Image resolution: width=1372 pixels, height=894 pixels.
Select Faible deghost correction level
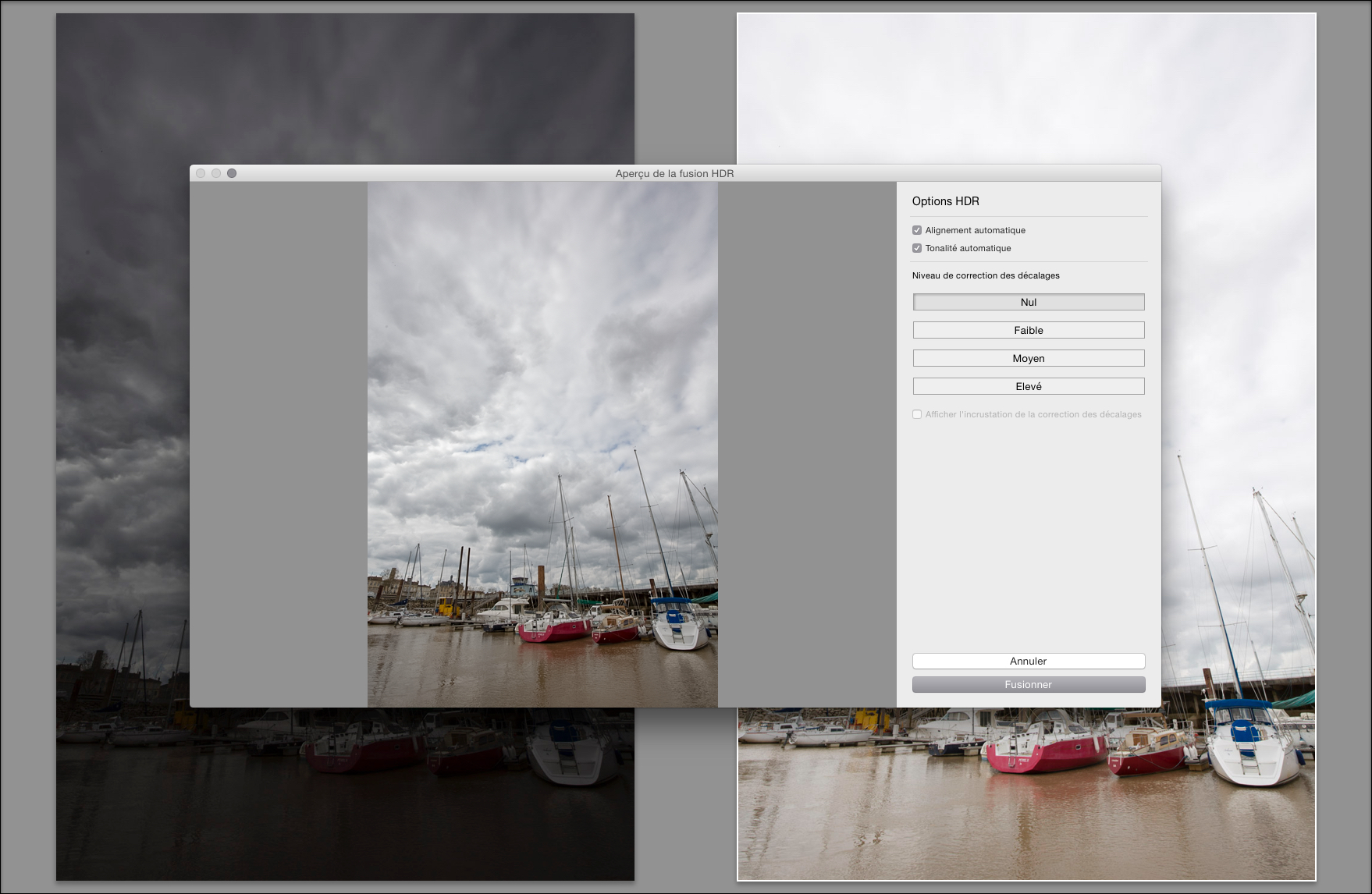[1029, 330]
